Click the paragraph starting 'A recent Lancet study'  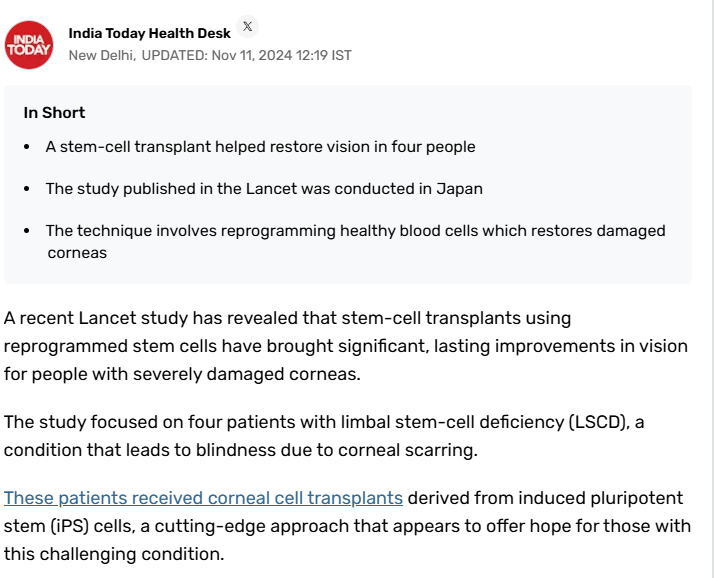coord(345,345)
